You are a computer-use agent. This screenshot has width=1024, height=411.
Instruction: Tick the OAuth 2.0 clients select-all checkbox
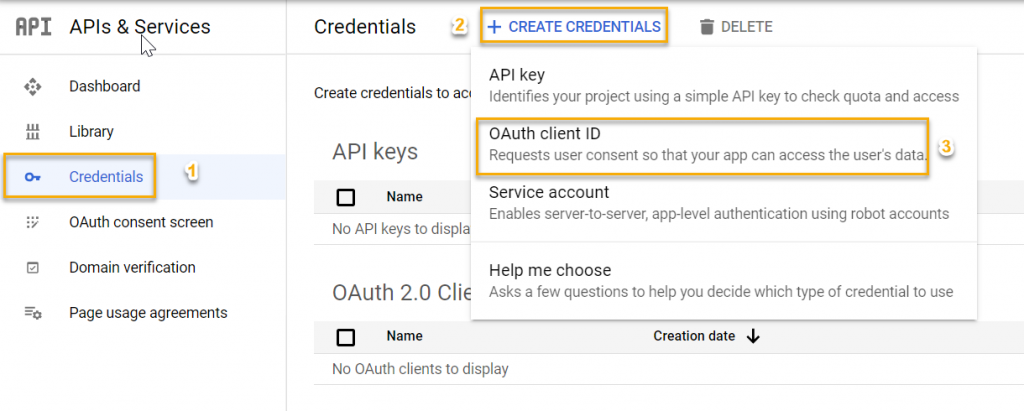pos(345,337)
